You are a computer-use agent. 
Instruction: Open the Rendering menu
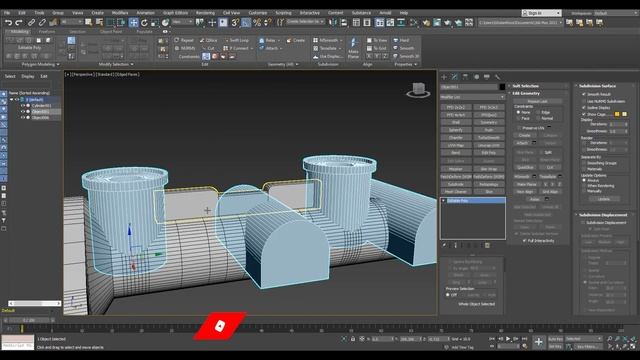coord(205,13)
